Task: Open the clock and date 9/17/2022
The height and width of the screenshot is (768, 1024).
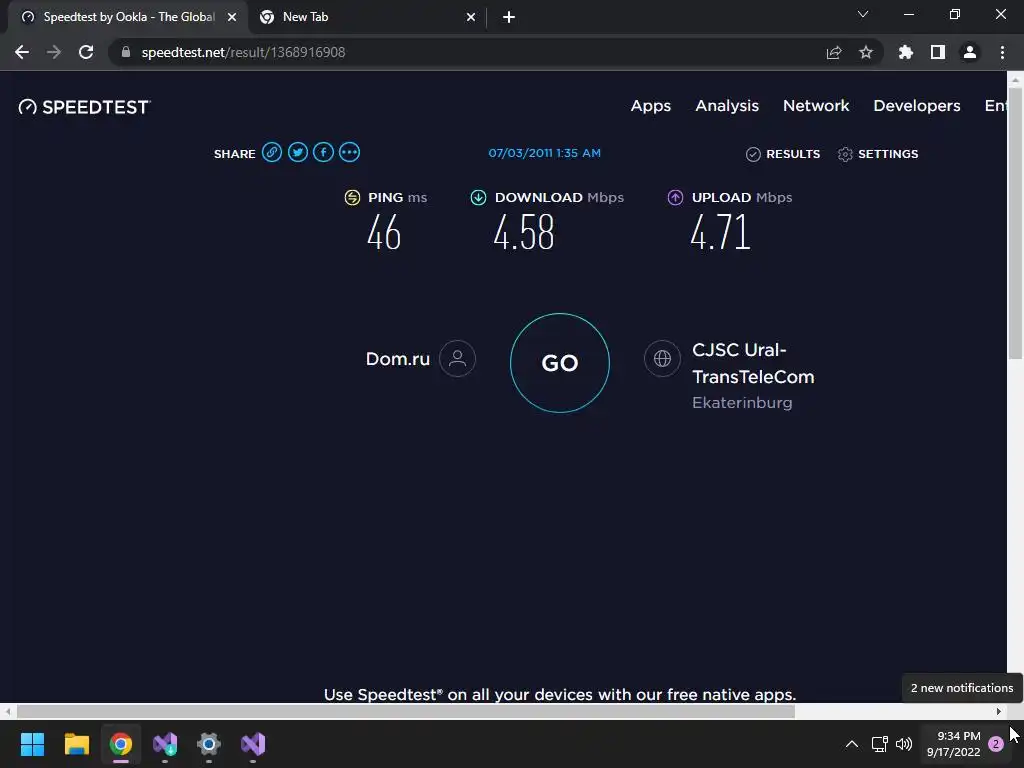Action: point(953,744)
